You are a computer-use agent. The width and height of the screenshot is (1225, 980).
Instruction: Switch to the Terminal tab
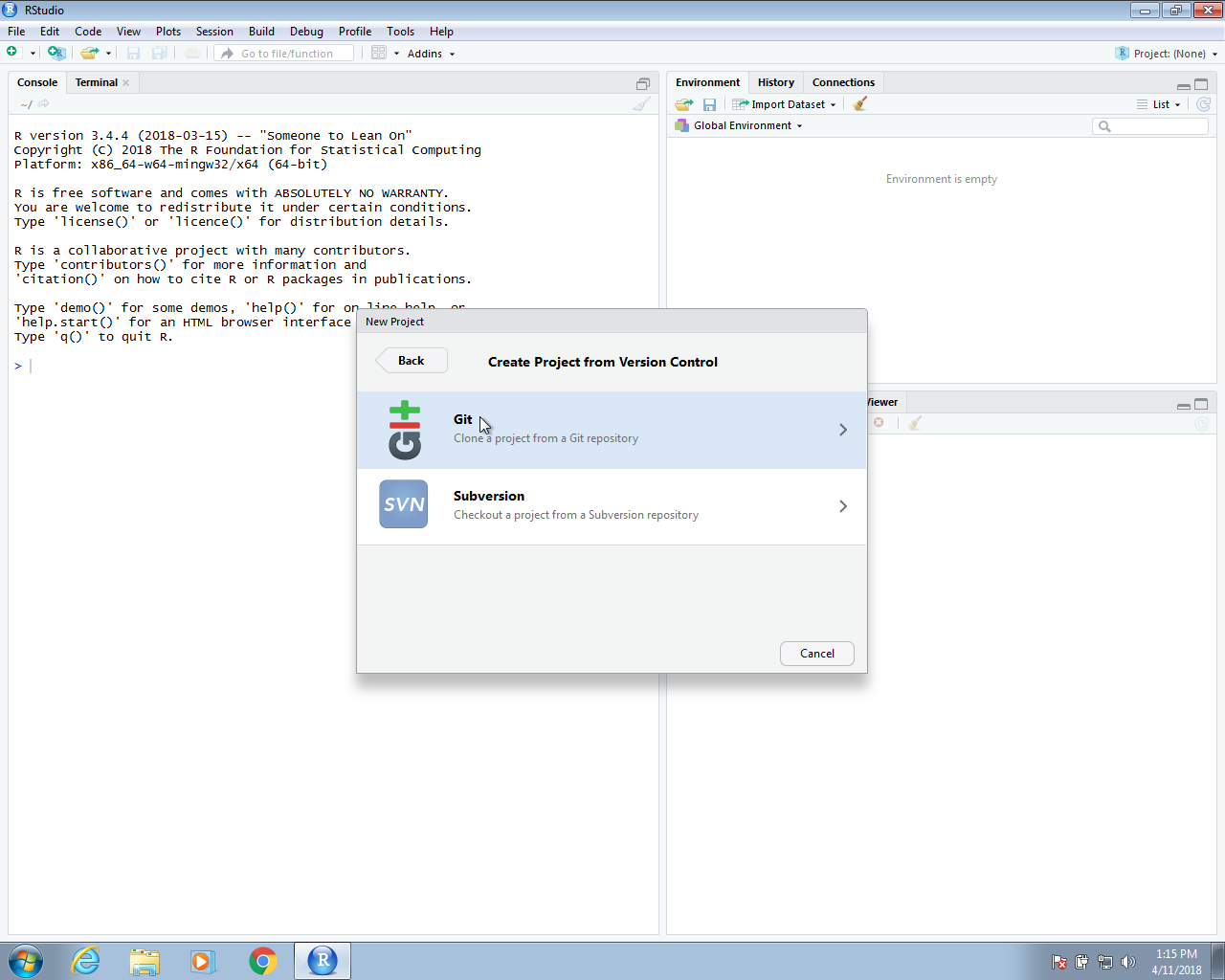pyautogui.click(x=96, y=82)
